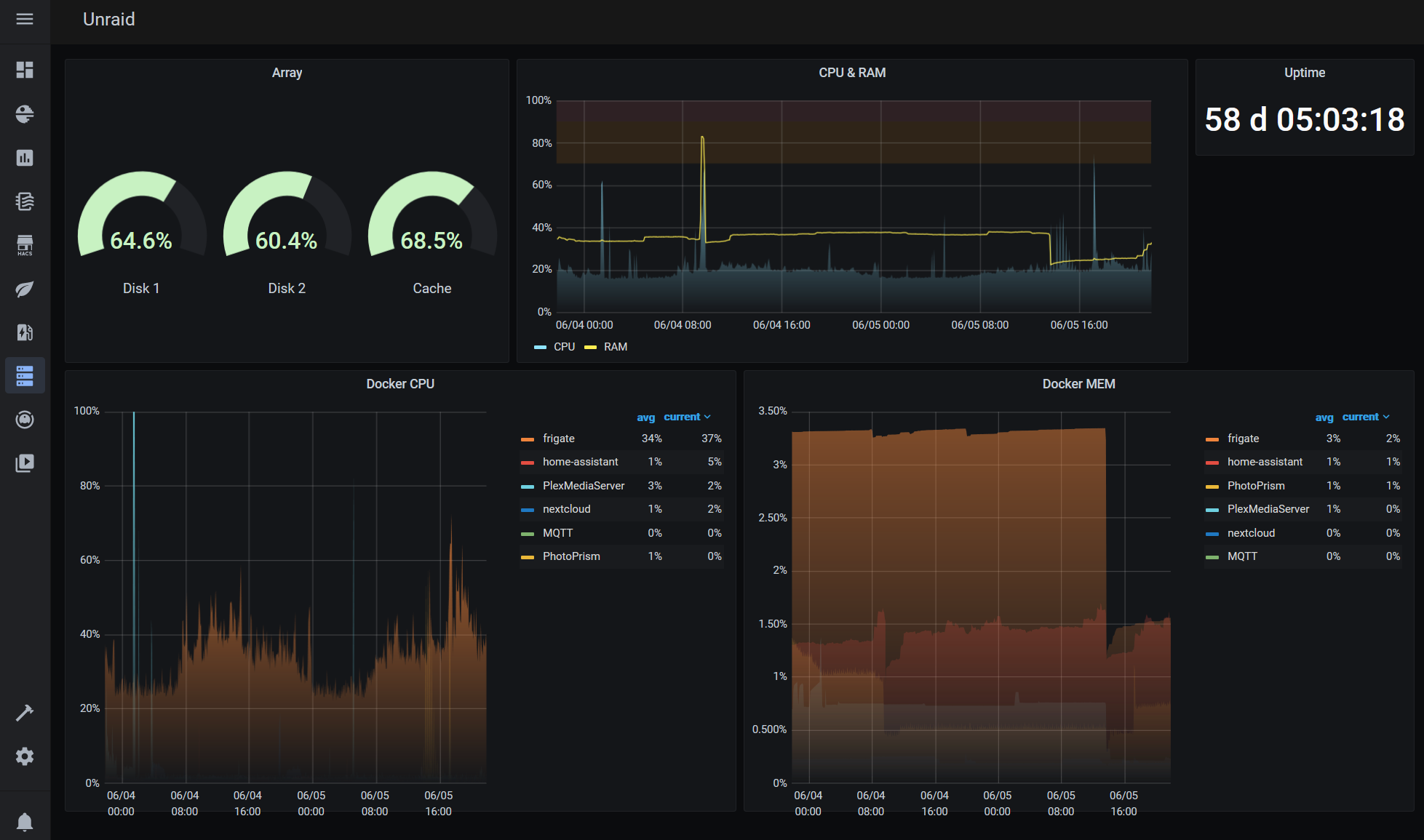Open the settings gear icon

tap(25, 756)
